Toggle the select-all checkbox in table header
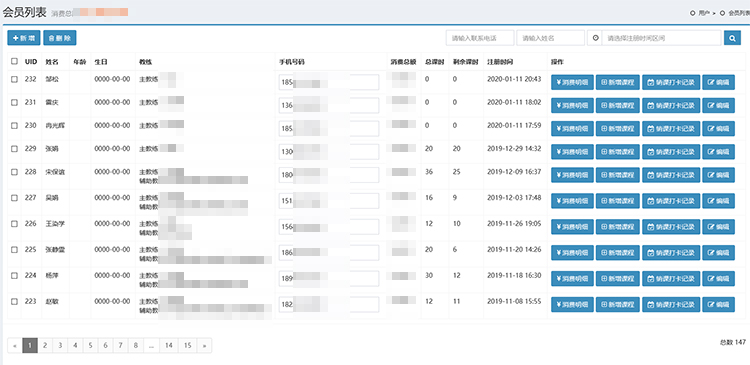Screen dimensions: 750x365 coord(14,61)
